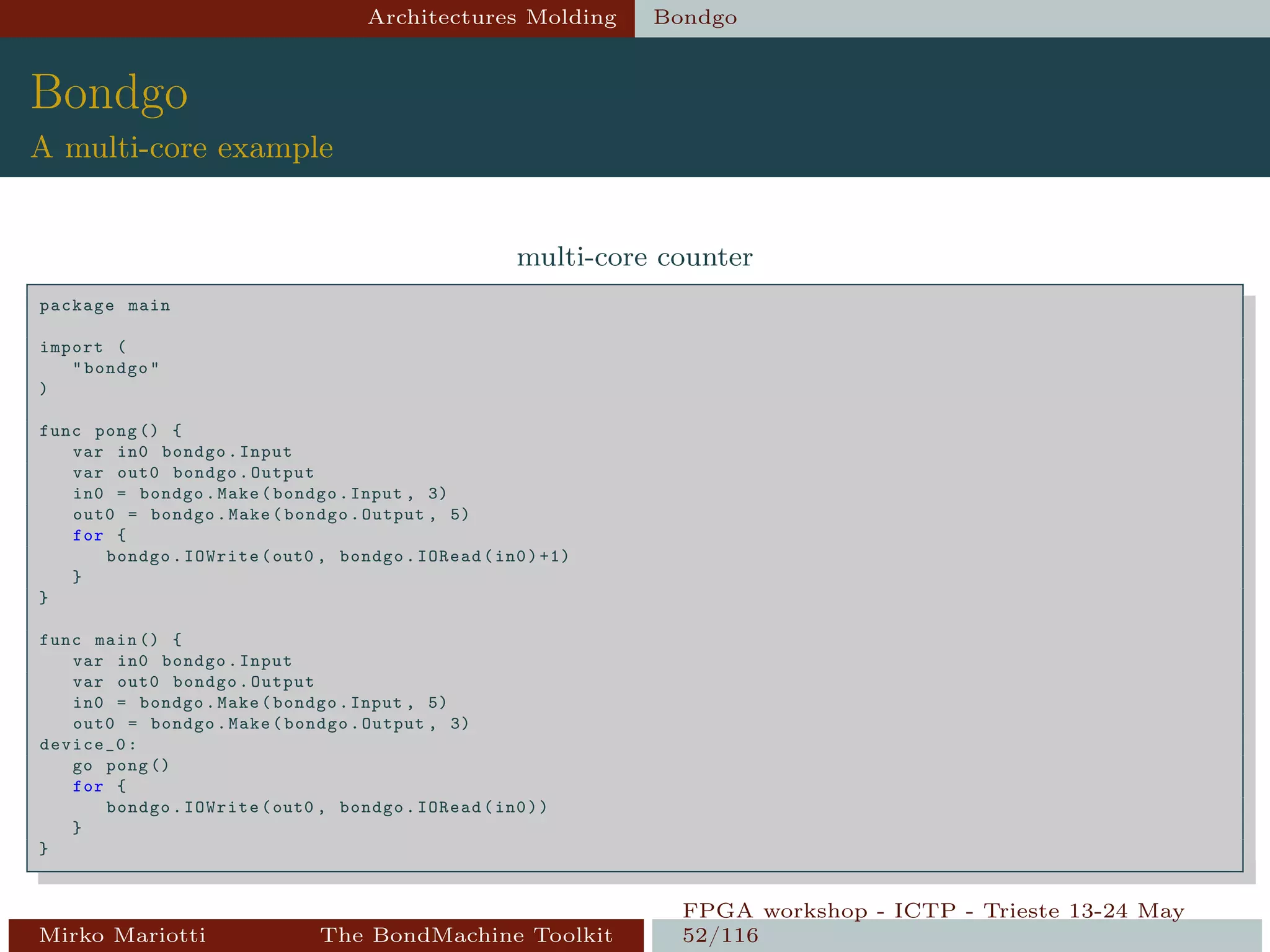Image resolution: width=1270 pixels, height=952 pixels.
Task: Click the blue 'for' keyword inside main
Action: (x=88, y=787)
